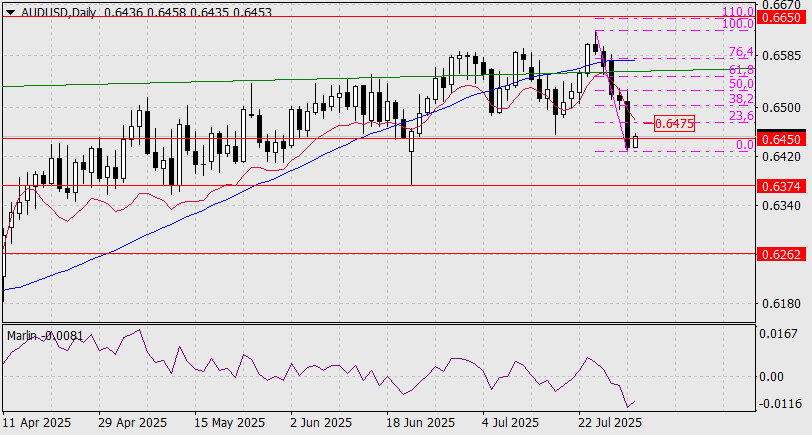Click the Fibonacci 23.6 level label
The image size is (812, 435).
(x=741, y=116)
